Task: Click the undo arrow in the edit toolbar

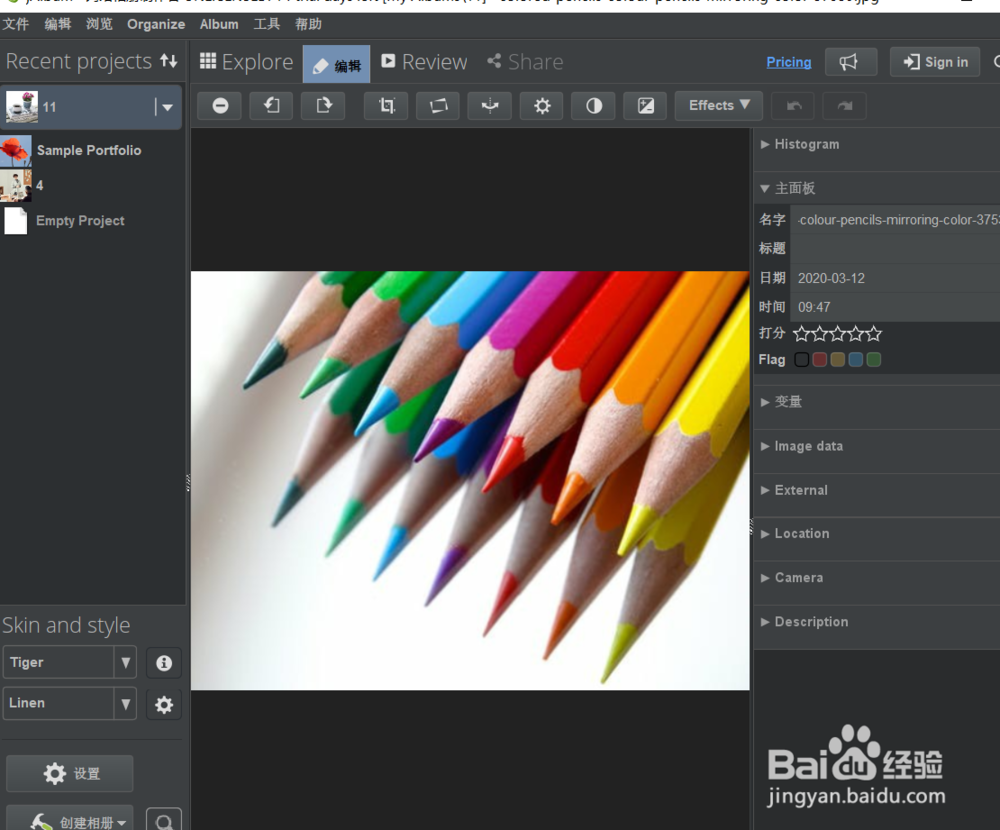Action: (793, 106)
